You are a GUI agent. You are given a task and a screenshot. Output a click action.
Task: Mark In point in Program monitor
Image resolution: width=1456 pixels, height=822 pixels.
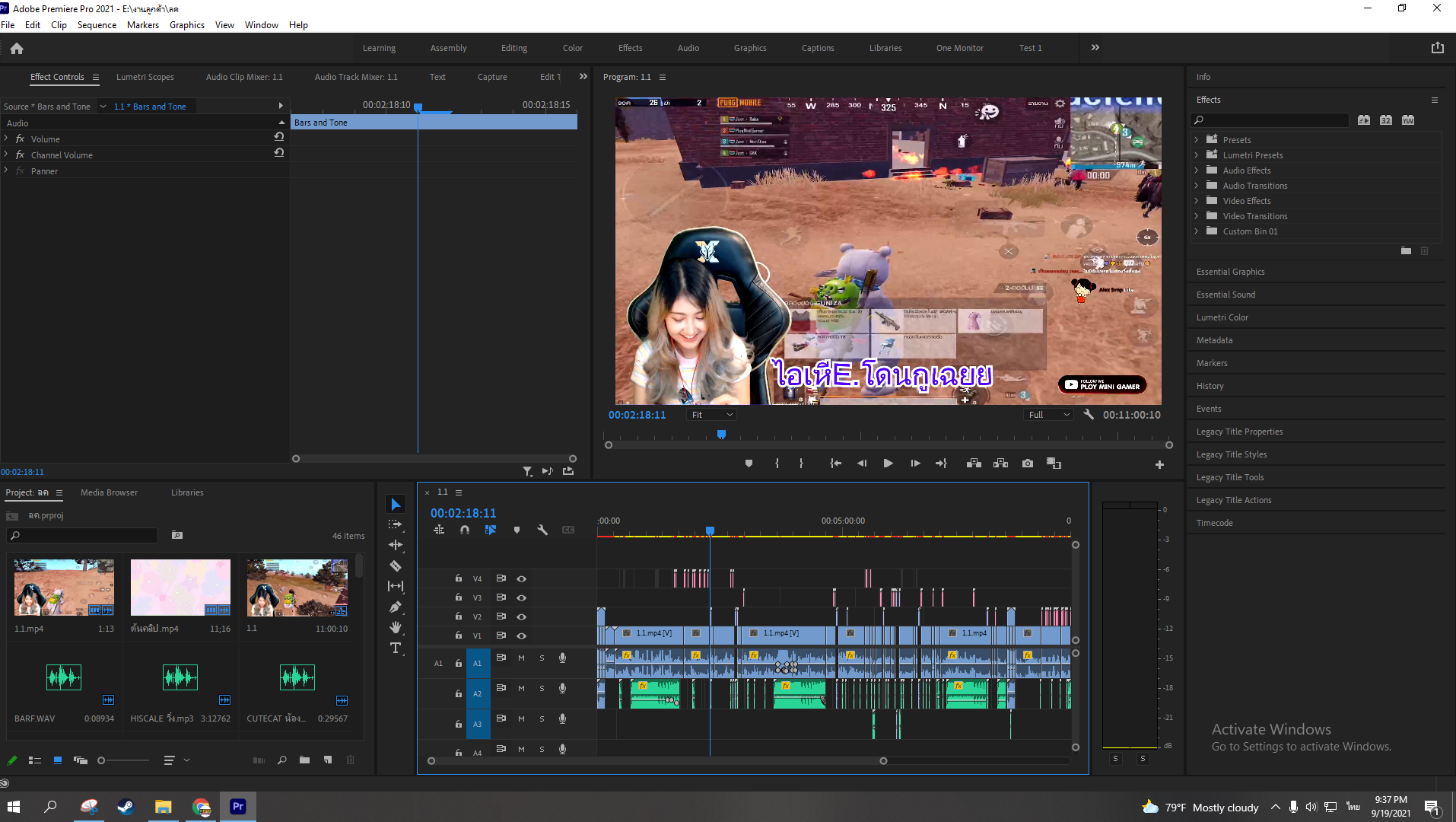click(777, 464)
